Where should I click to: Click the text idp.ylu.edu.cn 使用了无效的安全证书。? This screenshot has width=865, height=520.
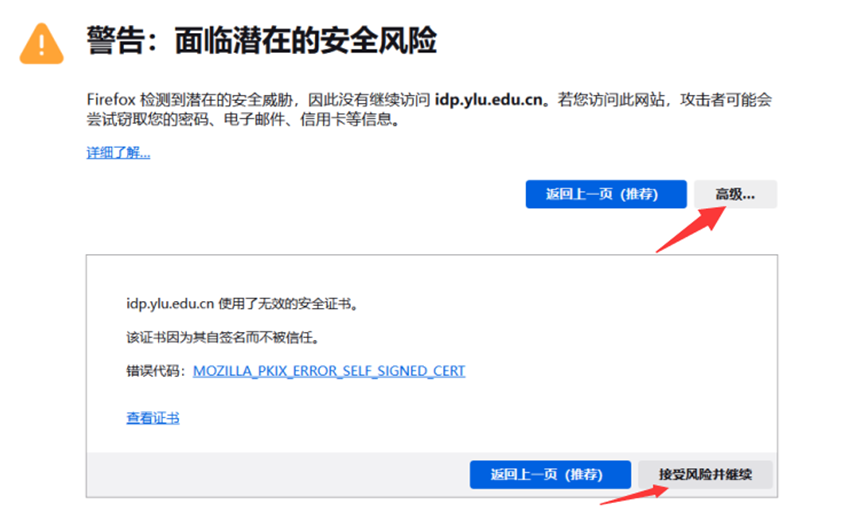point(243,304)
